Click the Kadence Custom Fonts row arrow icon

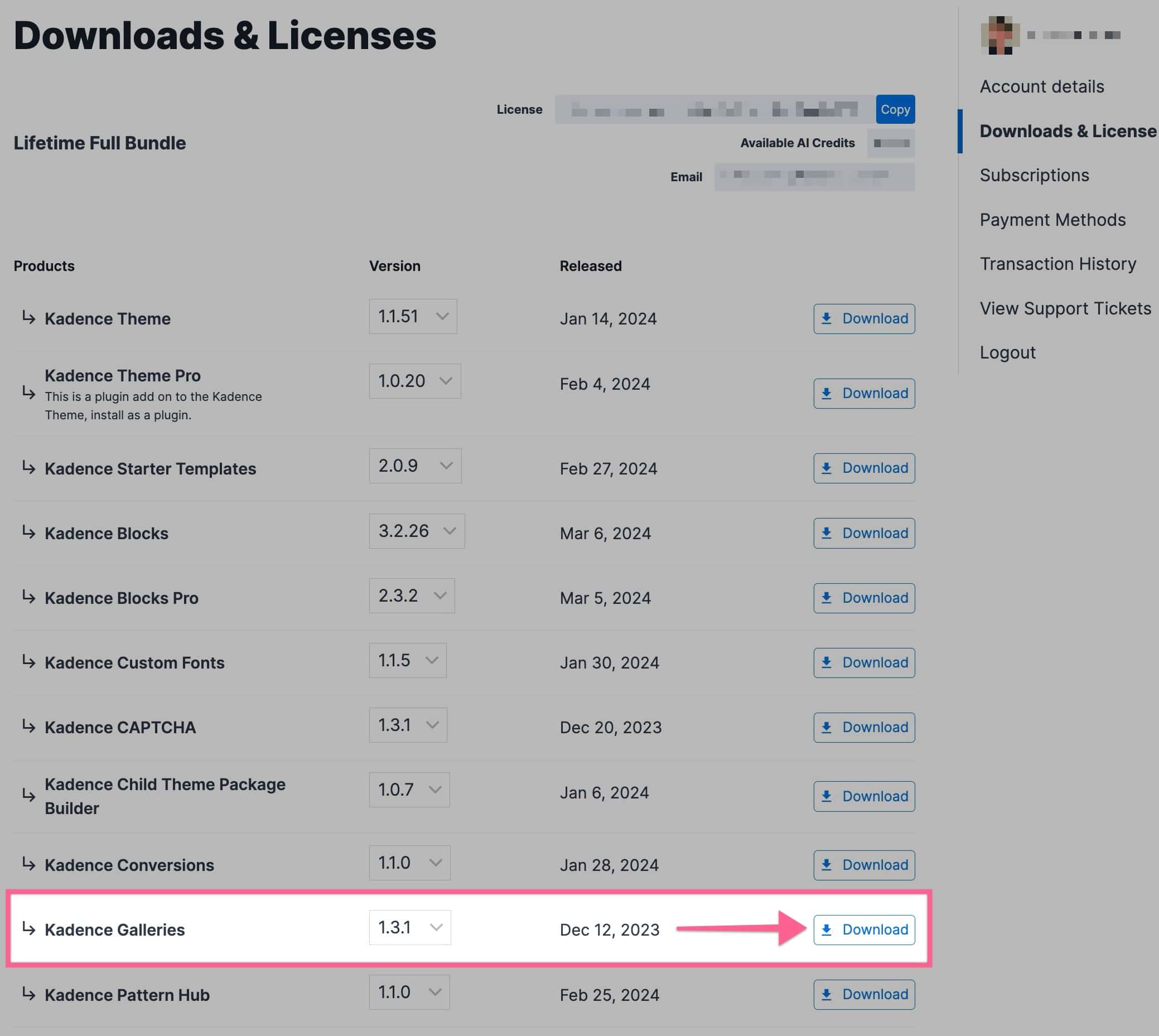coord(28,661)
